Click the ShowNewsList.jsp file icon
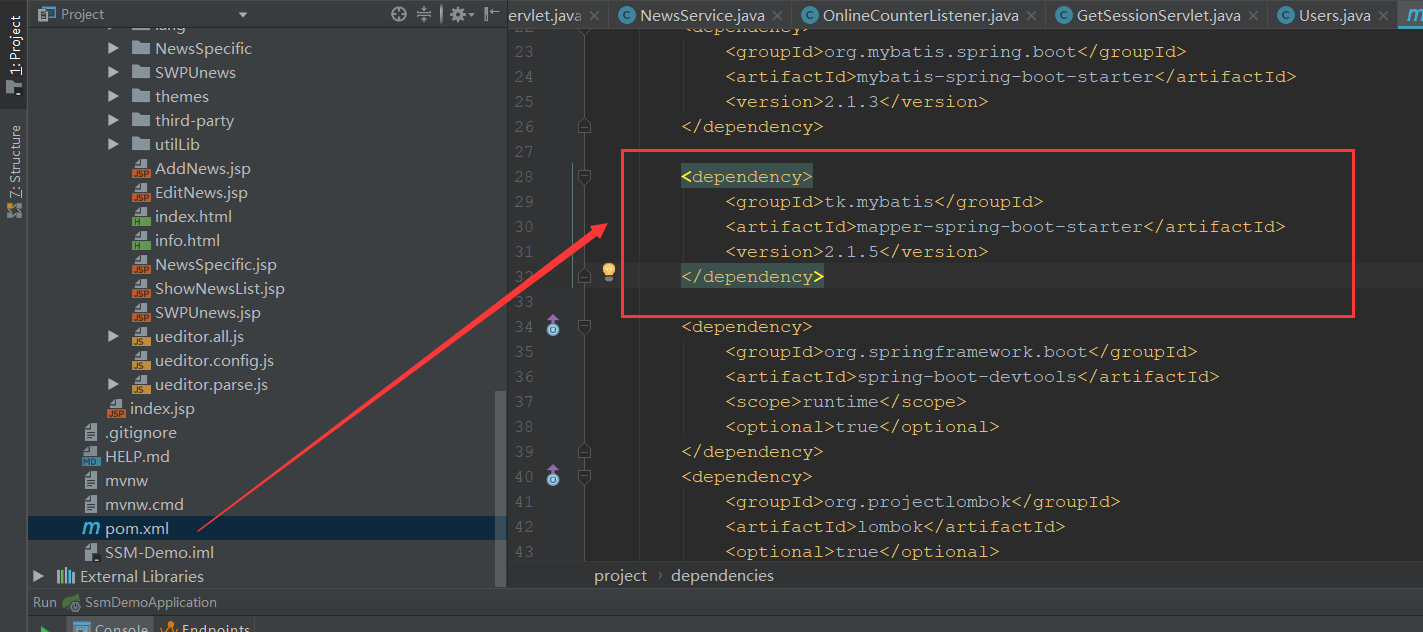This screenshot has height=632, width=1423. click(x=140, y=289)
